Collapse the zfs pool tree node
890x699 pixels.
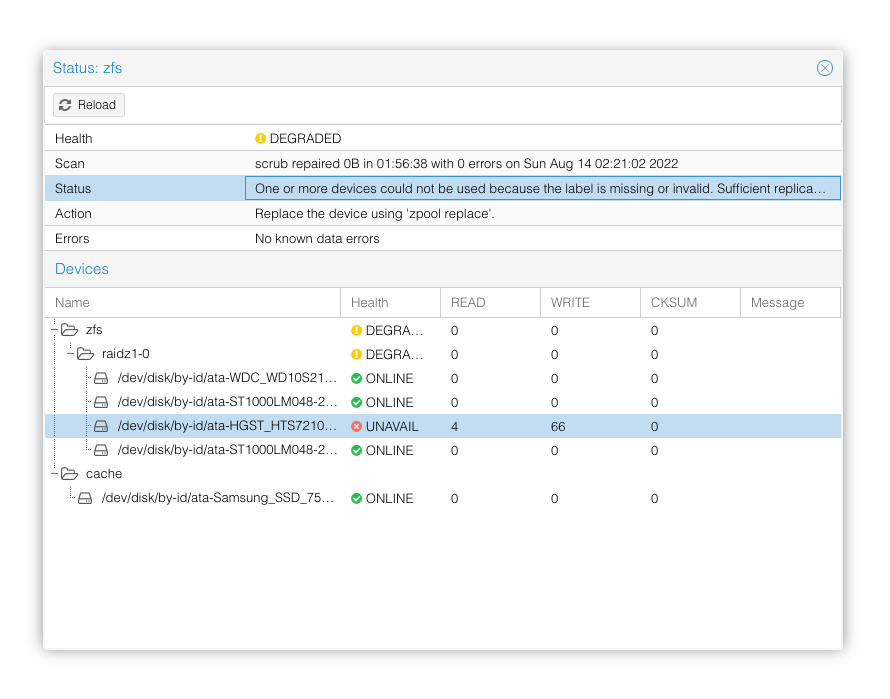pos(54,330)
